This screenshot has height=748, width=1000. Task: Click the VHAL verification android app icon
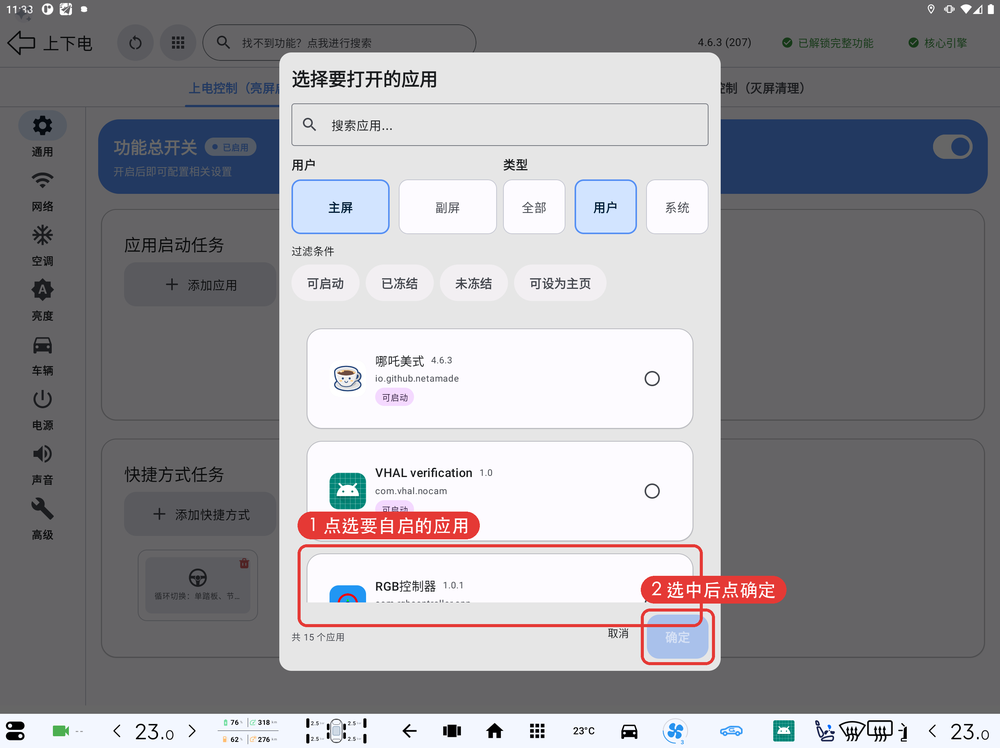pos(348,491)
